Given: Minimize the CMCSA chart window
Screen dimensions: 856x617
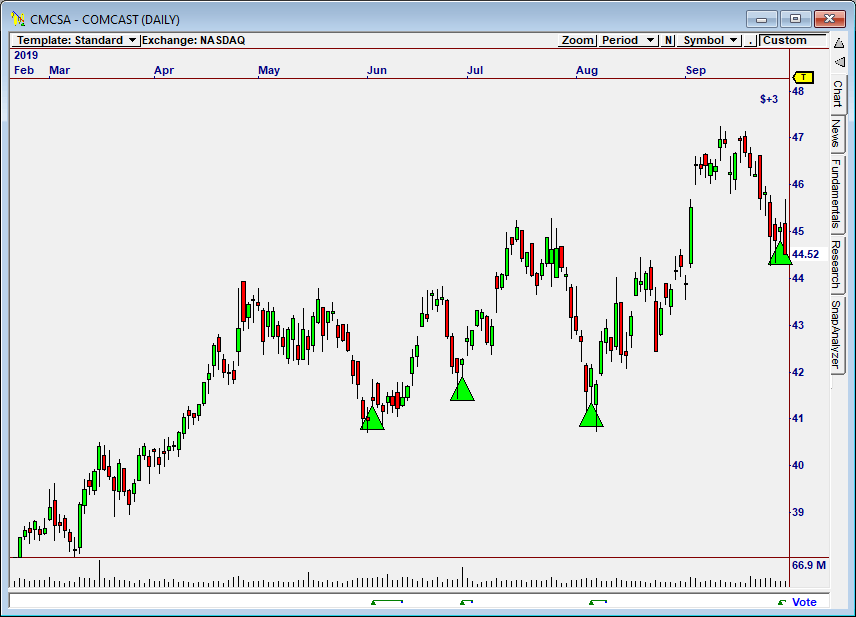Looking at the screenshot, I should (762, 19).
